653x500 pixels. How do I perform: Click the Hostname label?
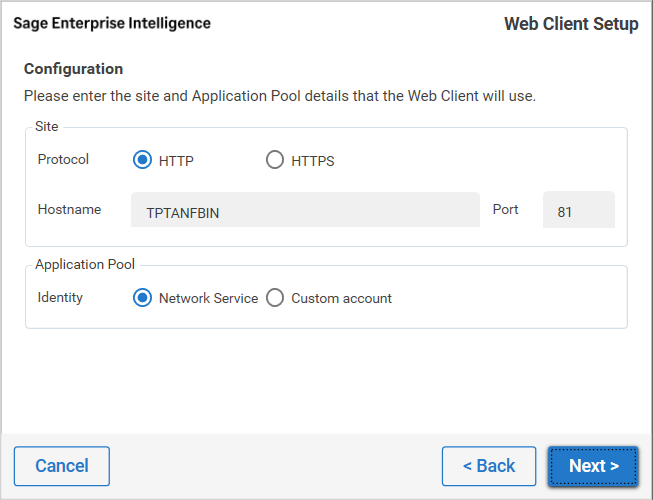point(69,210)
